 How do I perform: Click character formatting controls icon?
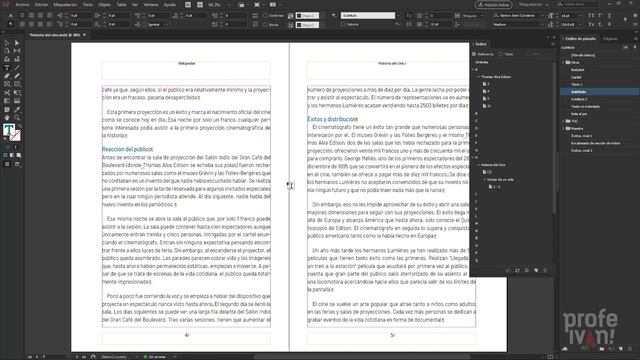pos(11,16)
